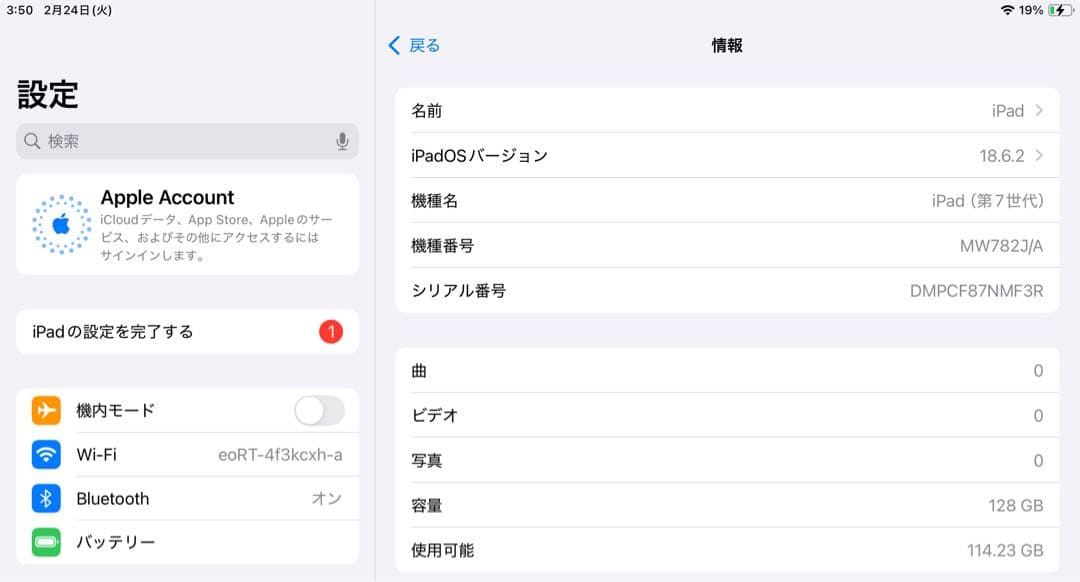Tap the 機種名 iPad (第7世代) value
The width and height of the screenshot is (1080, 582).
pos(988,200)
